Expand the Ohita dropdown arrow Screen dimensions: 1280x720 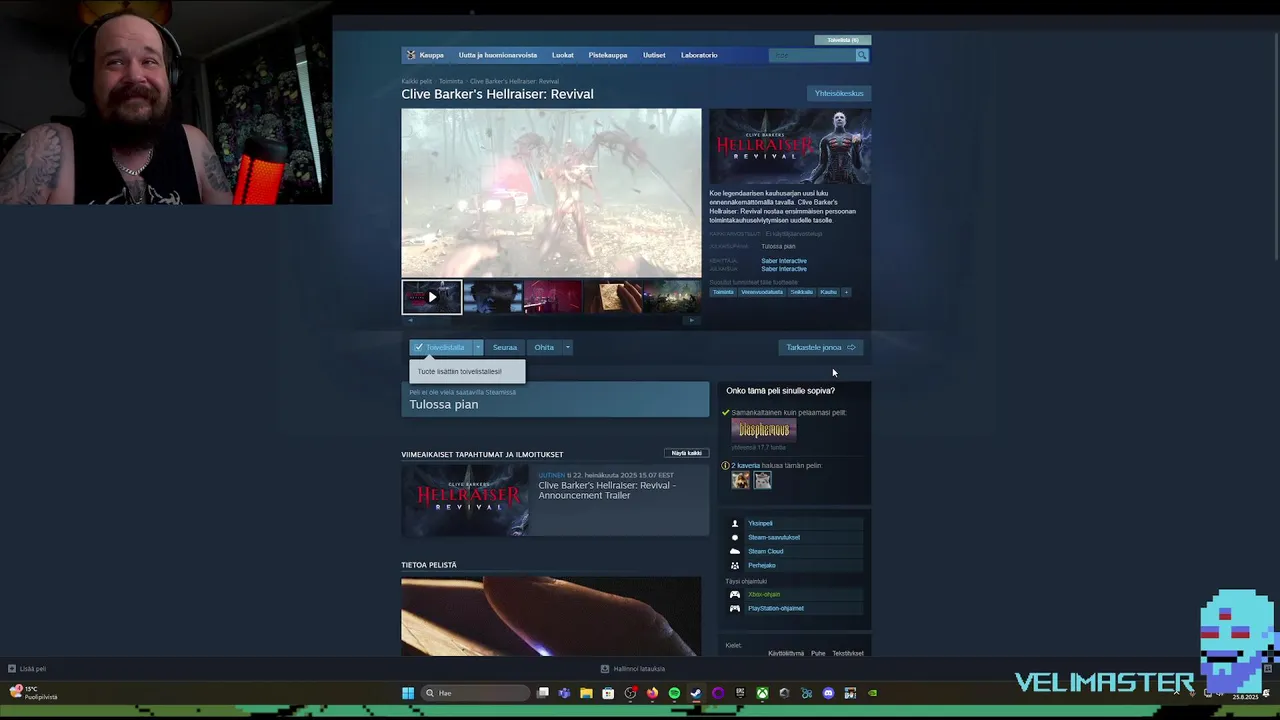pyautogui.click(x=567, y=347)
